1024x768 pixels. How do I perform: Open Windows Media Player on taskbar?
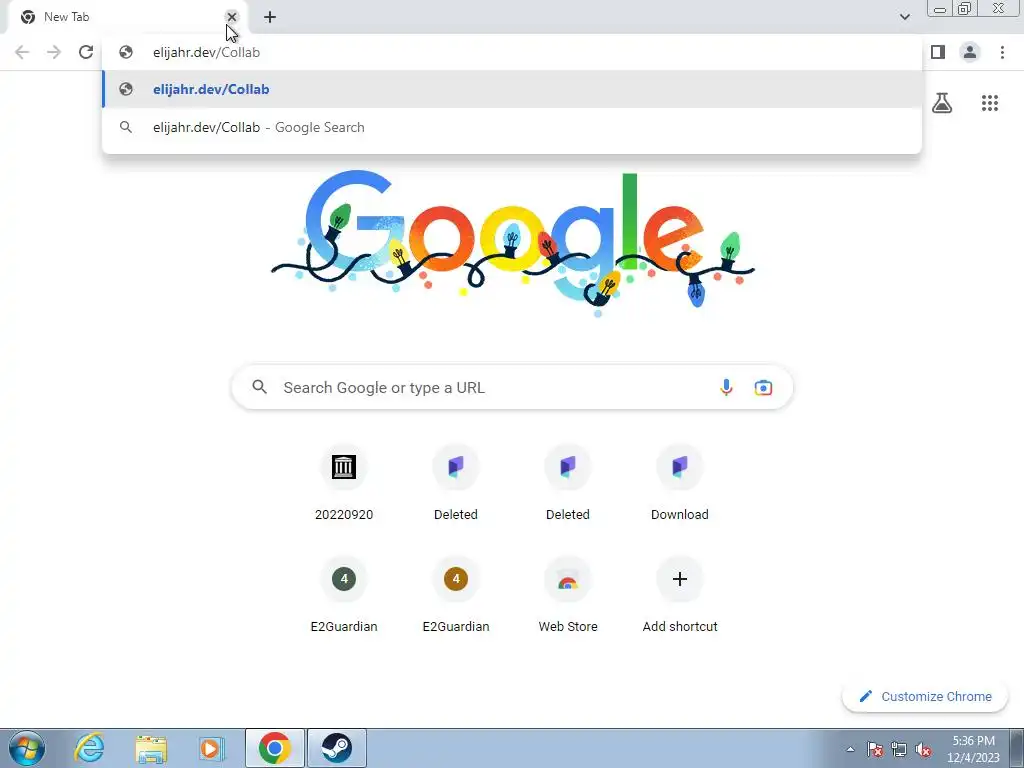(212, 748)
